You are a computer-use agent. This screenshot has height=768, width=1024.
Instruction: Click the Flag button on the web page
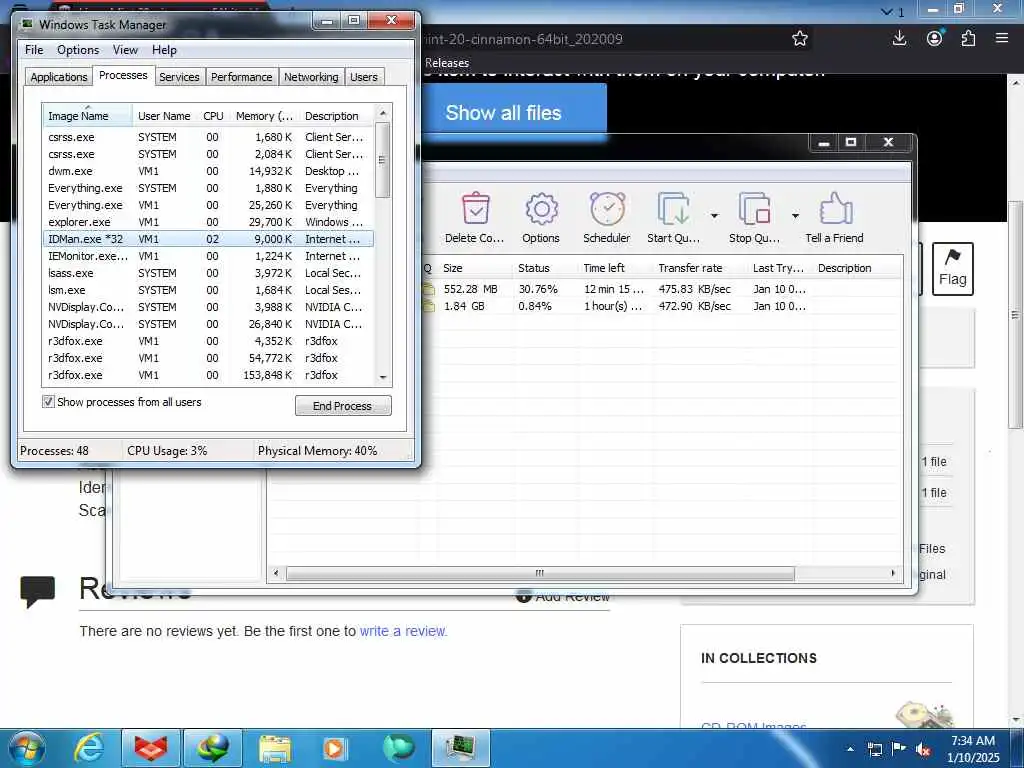pos(952,268)
